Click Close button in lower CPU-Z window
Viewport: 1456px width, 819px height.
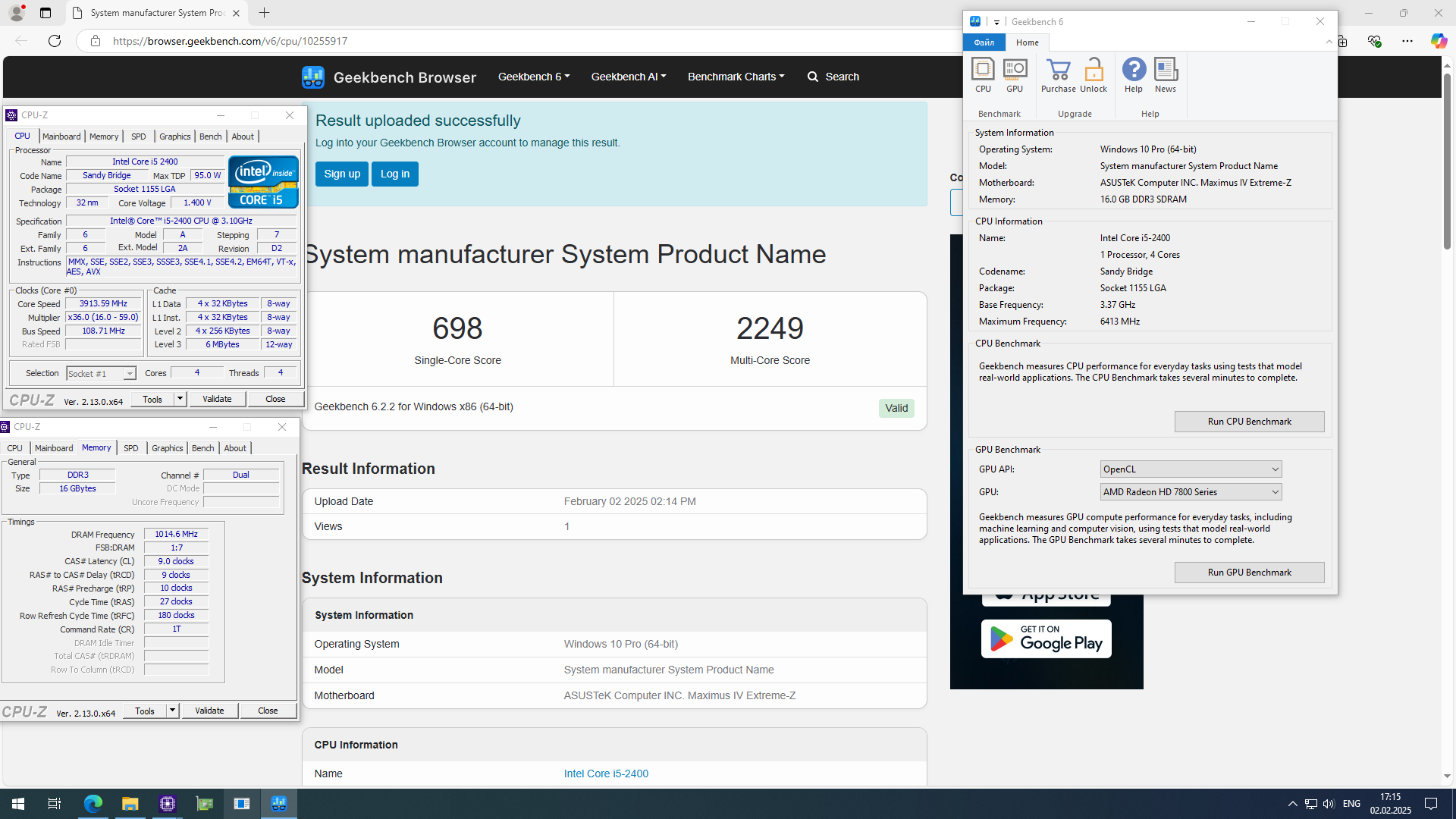pos(268,711)
